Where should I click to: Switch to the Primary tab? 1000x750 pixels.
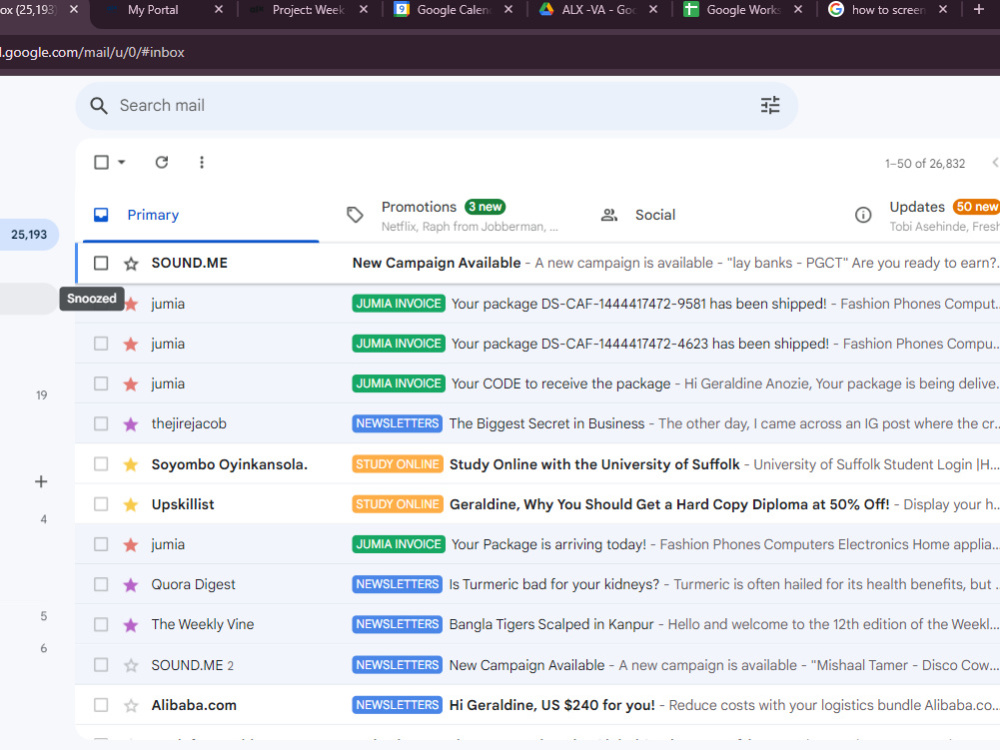200,215
